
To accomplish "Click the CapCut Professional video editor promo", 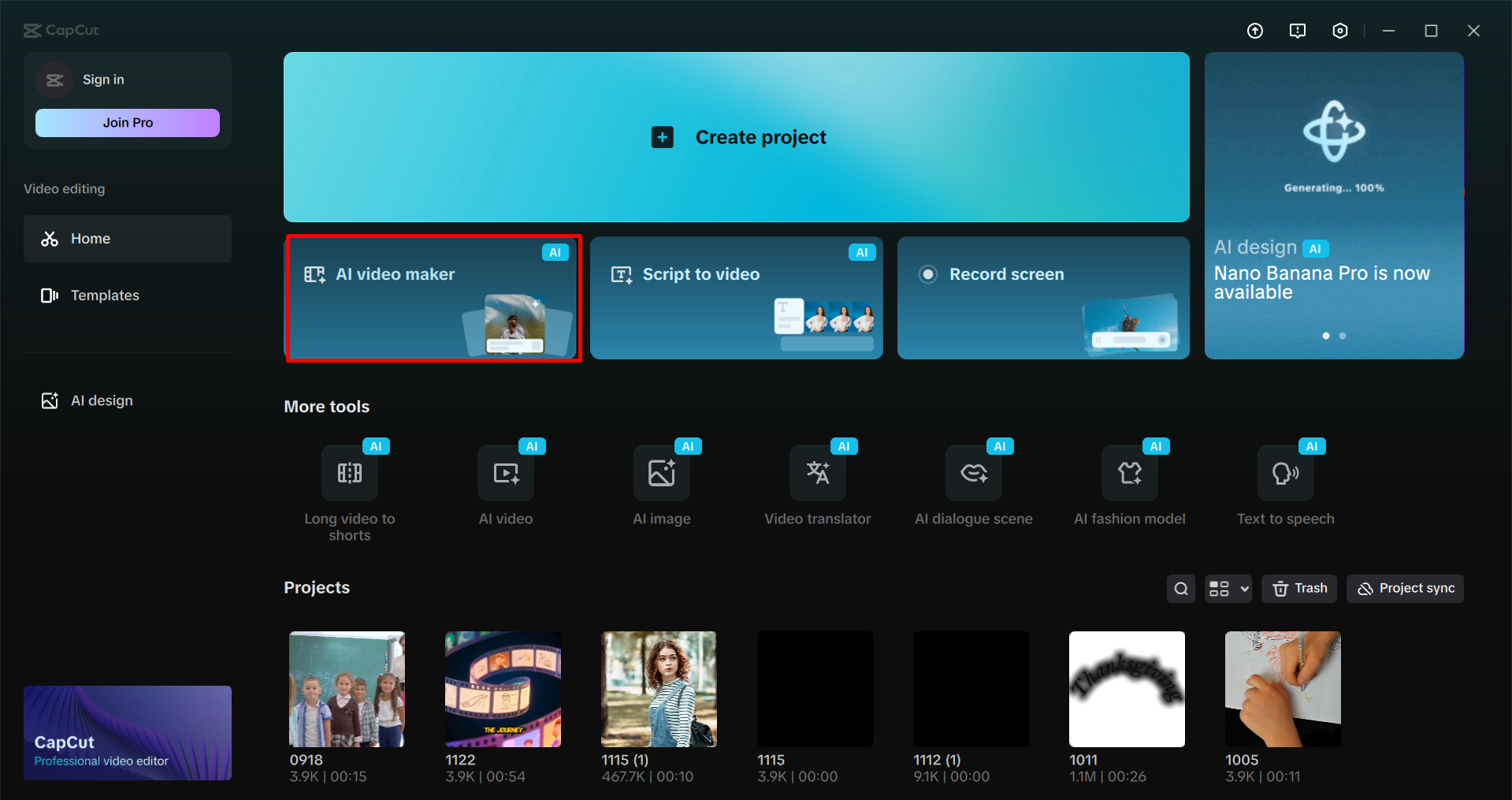I will click(128, 733).
